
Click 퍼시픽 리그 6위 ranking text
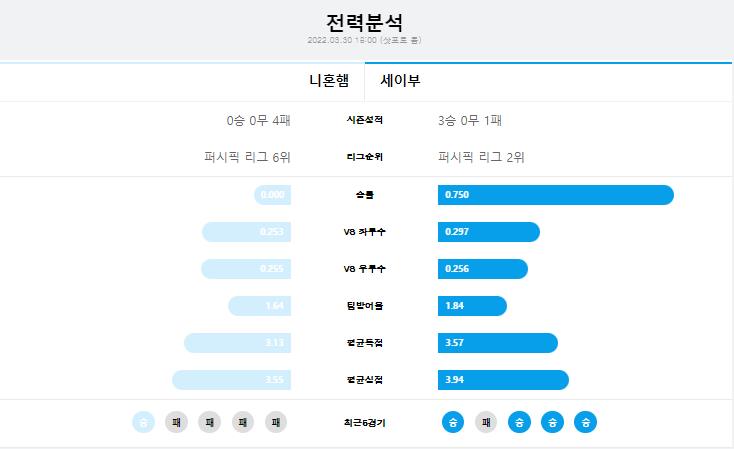(247, 157)
